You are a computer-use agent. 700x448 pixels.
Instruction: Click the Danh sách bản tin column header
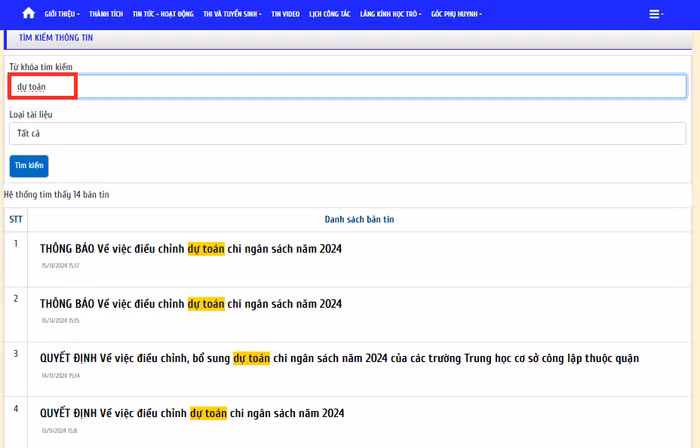click(x=359, y=219)
